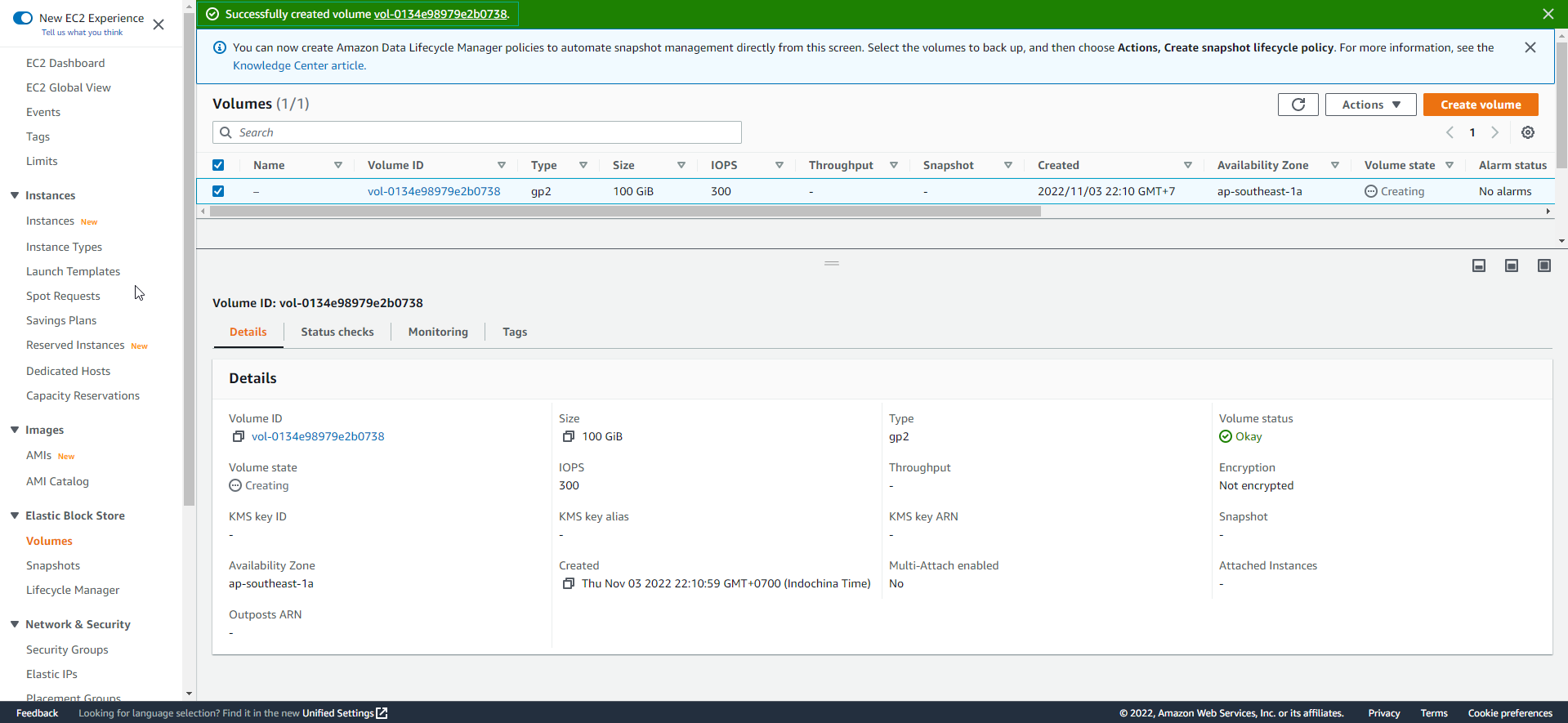Switch to the Tags tab
Viewport: 1568px width, 723px height.
point(515,332)
